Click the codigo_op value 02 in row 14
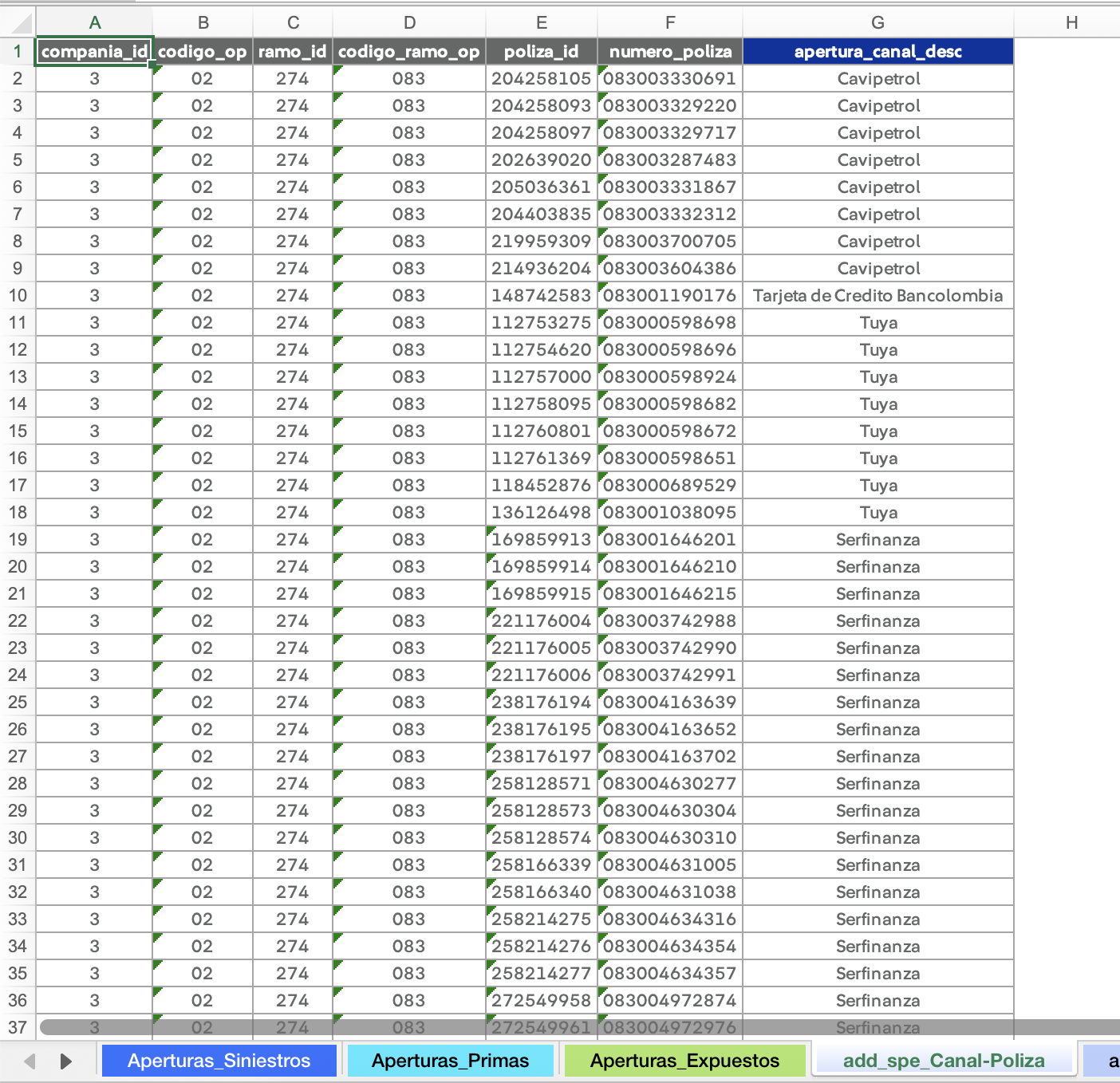1120x1083 pixels. coord(203,404)
